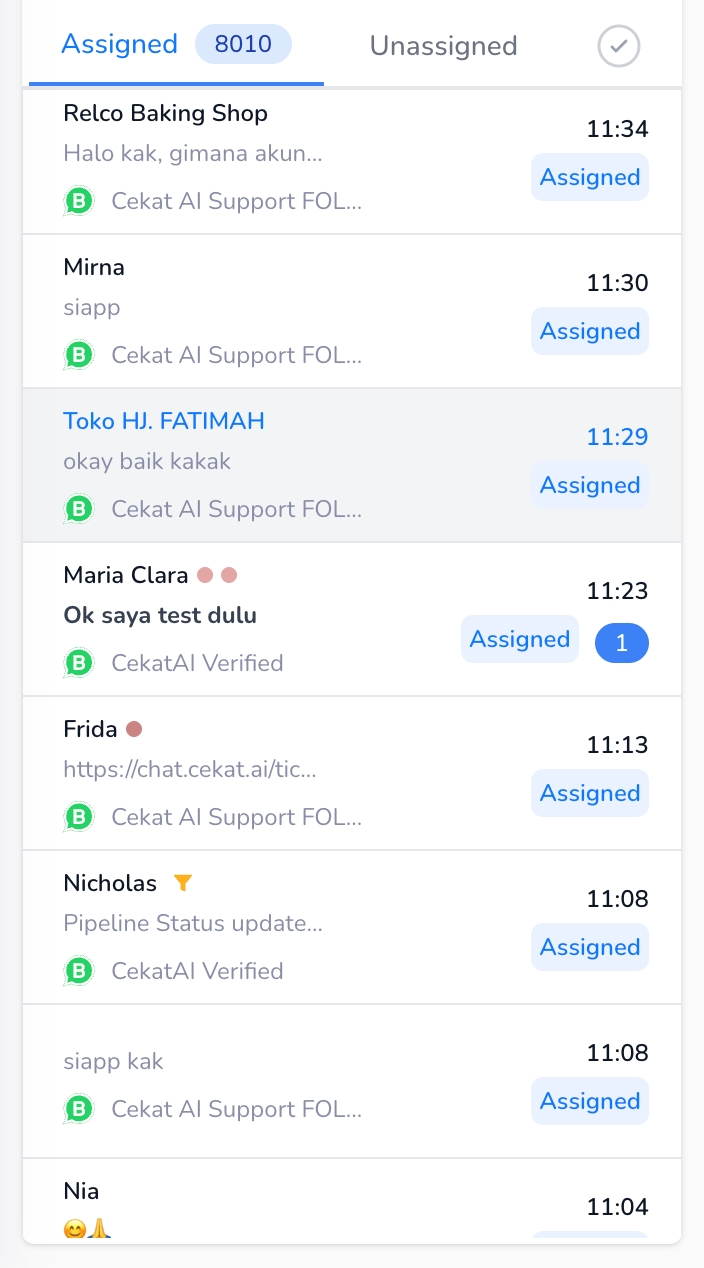The height and width of the screenshot is (1268, 704).
Task: Click the unread count badge on Maria Clara
Action: coord(621,644)
